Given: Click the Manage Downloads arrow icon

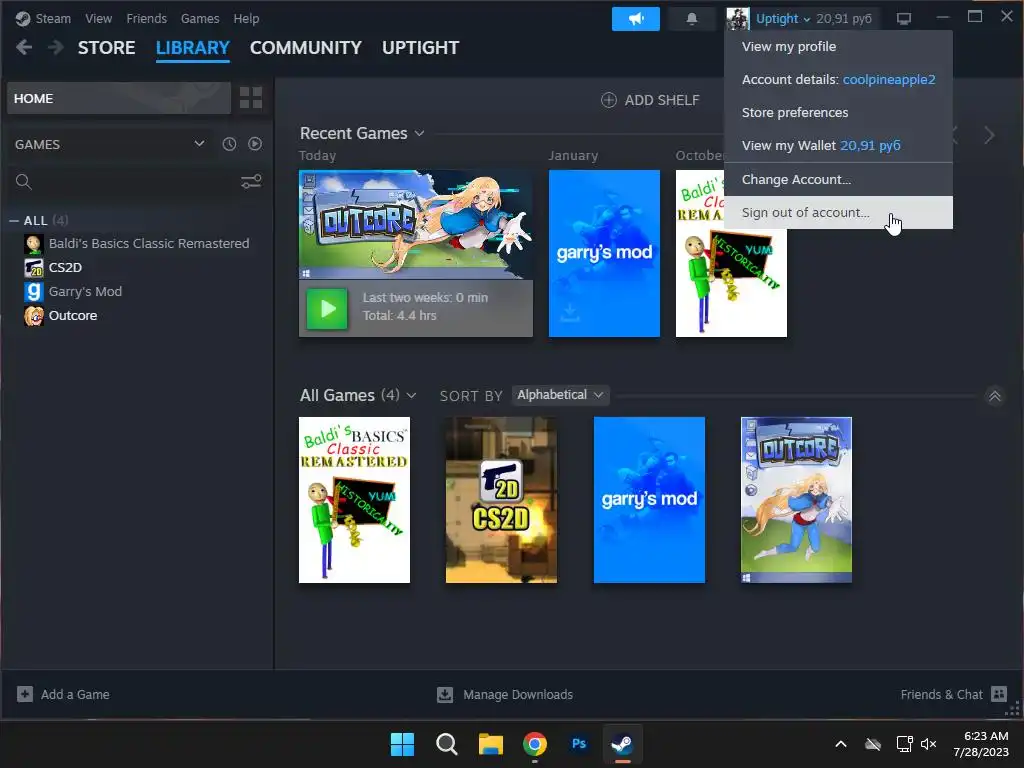Looking at the screenshot, I should pos(445,694).
